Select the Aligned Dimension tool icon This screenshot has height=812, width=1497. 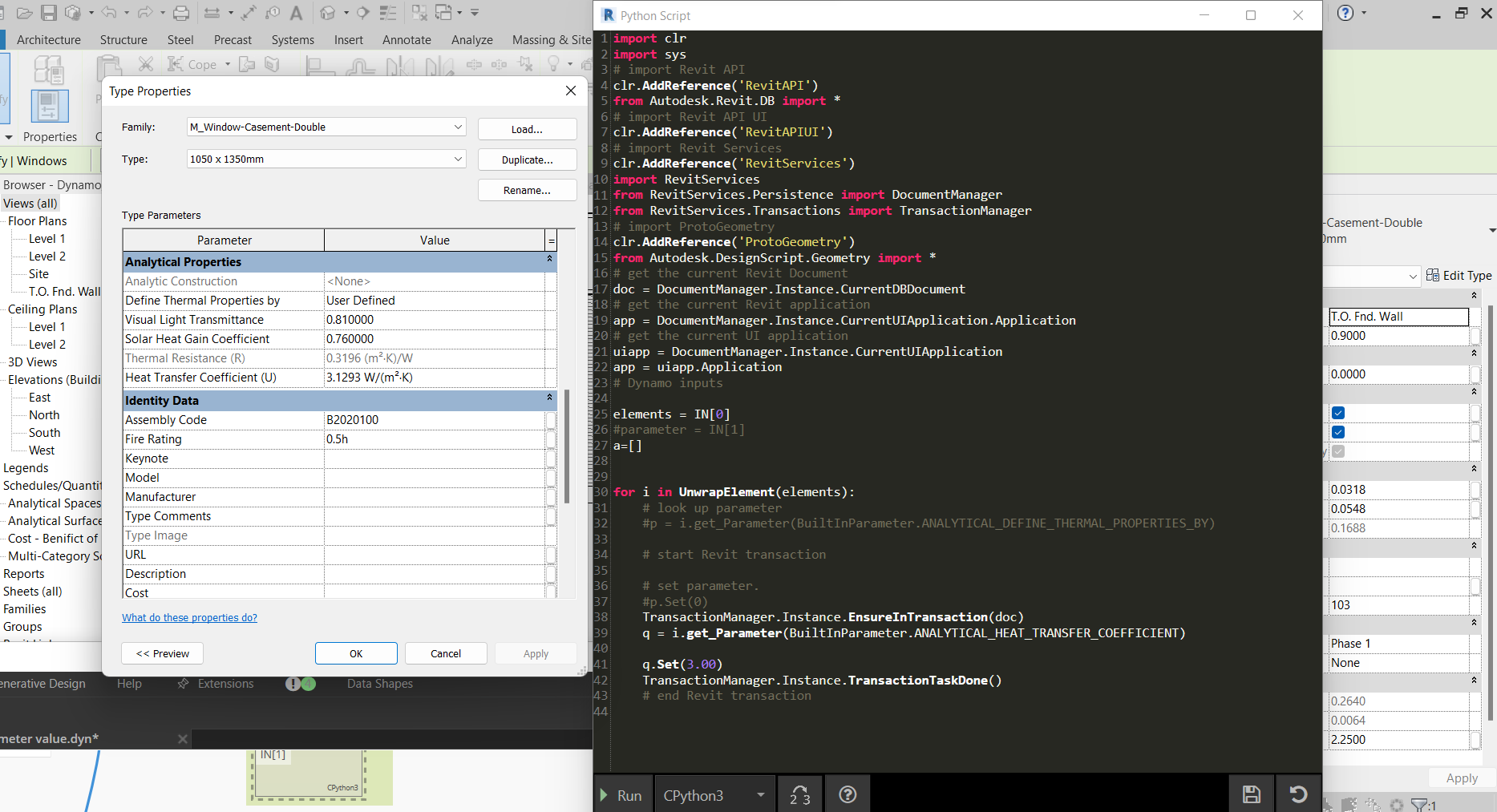point(249,13)
